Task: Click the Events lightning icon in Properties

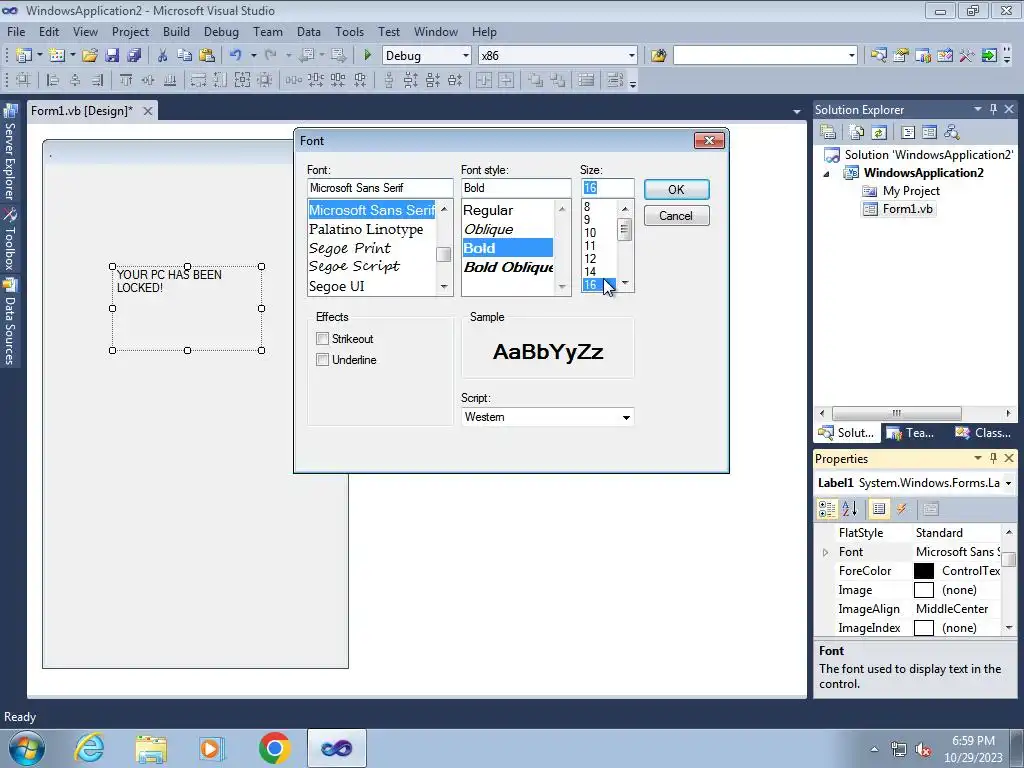Action: coord(902,509)
